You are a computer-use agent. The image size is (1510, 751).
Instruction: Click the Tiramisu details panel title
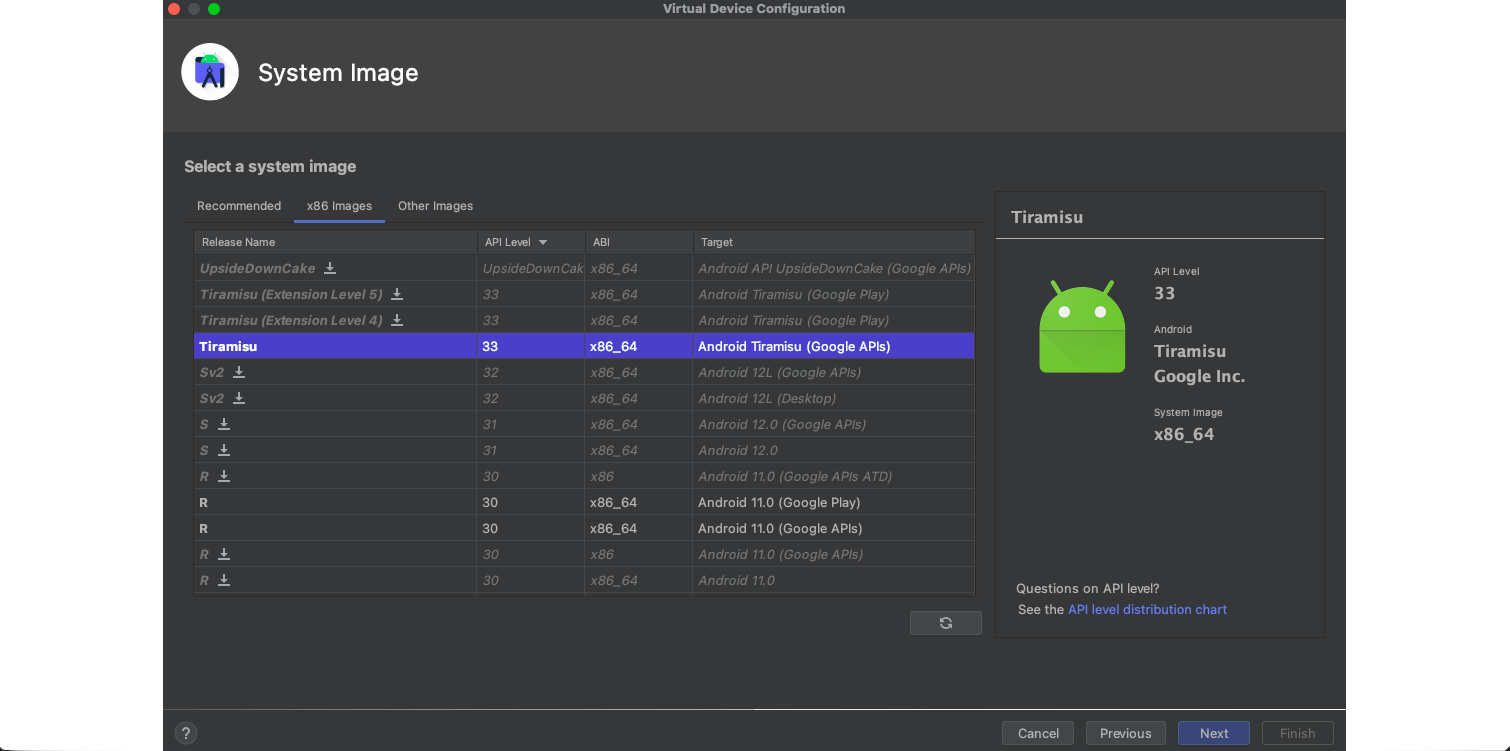(1047, 217)
